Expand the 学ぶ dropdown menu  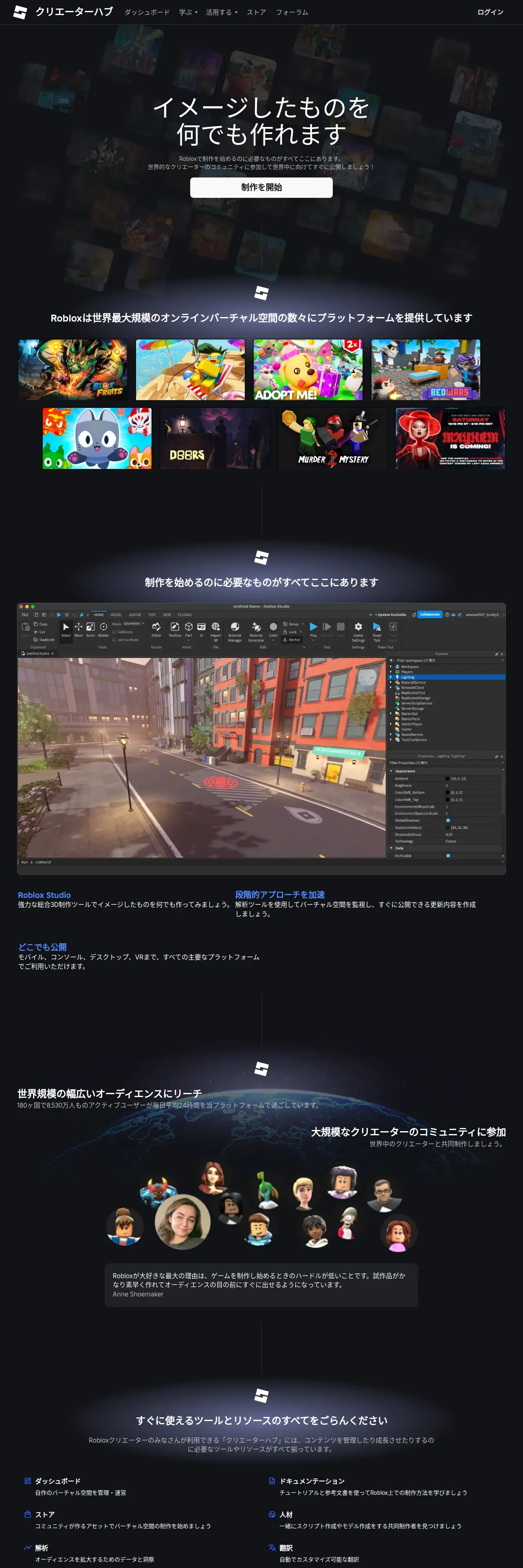coord(188,12)
